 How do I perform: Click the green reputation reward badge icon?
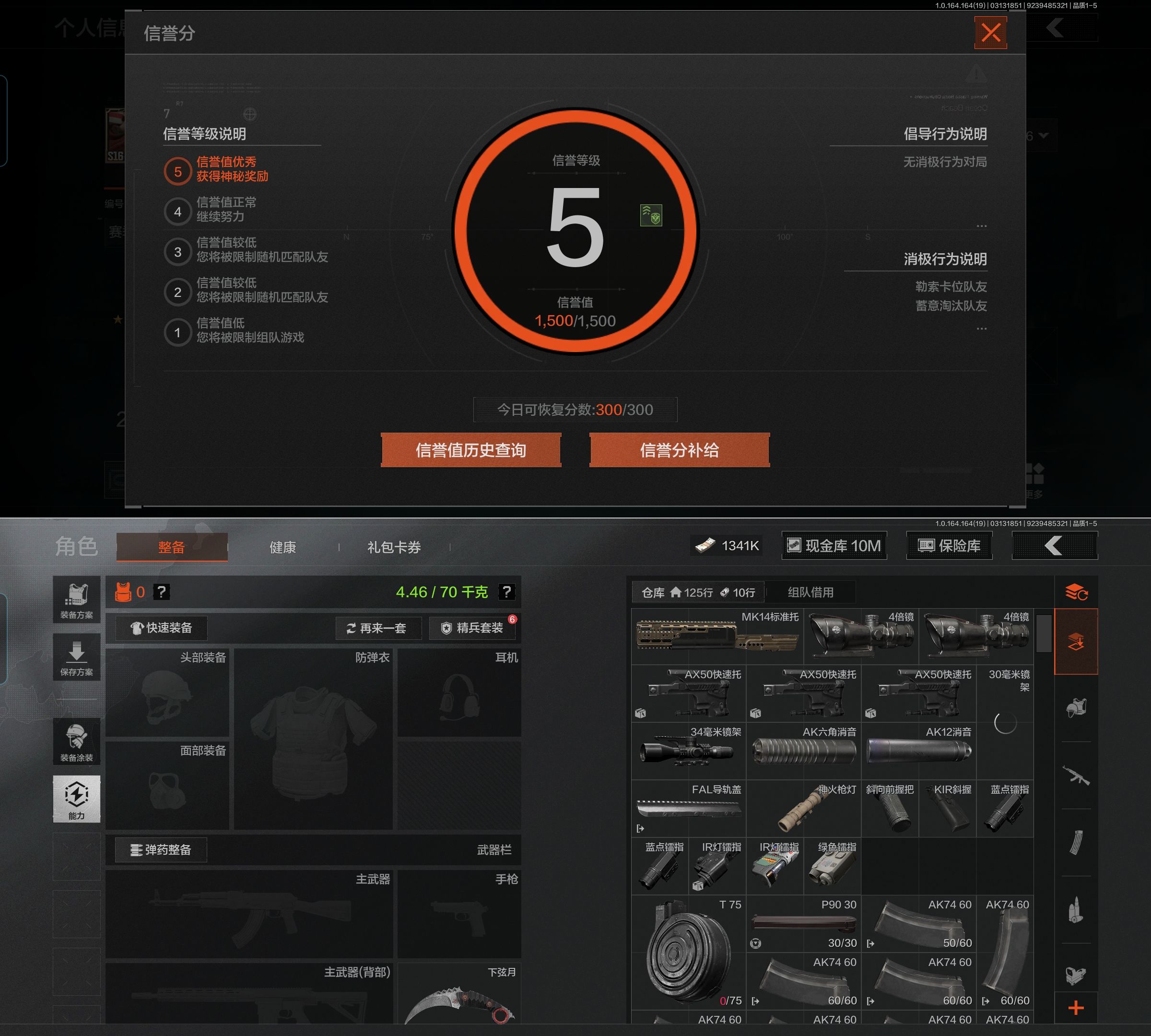tap(651, 216)
